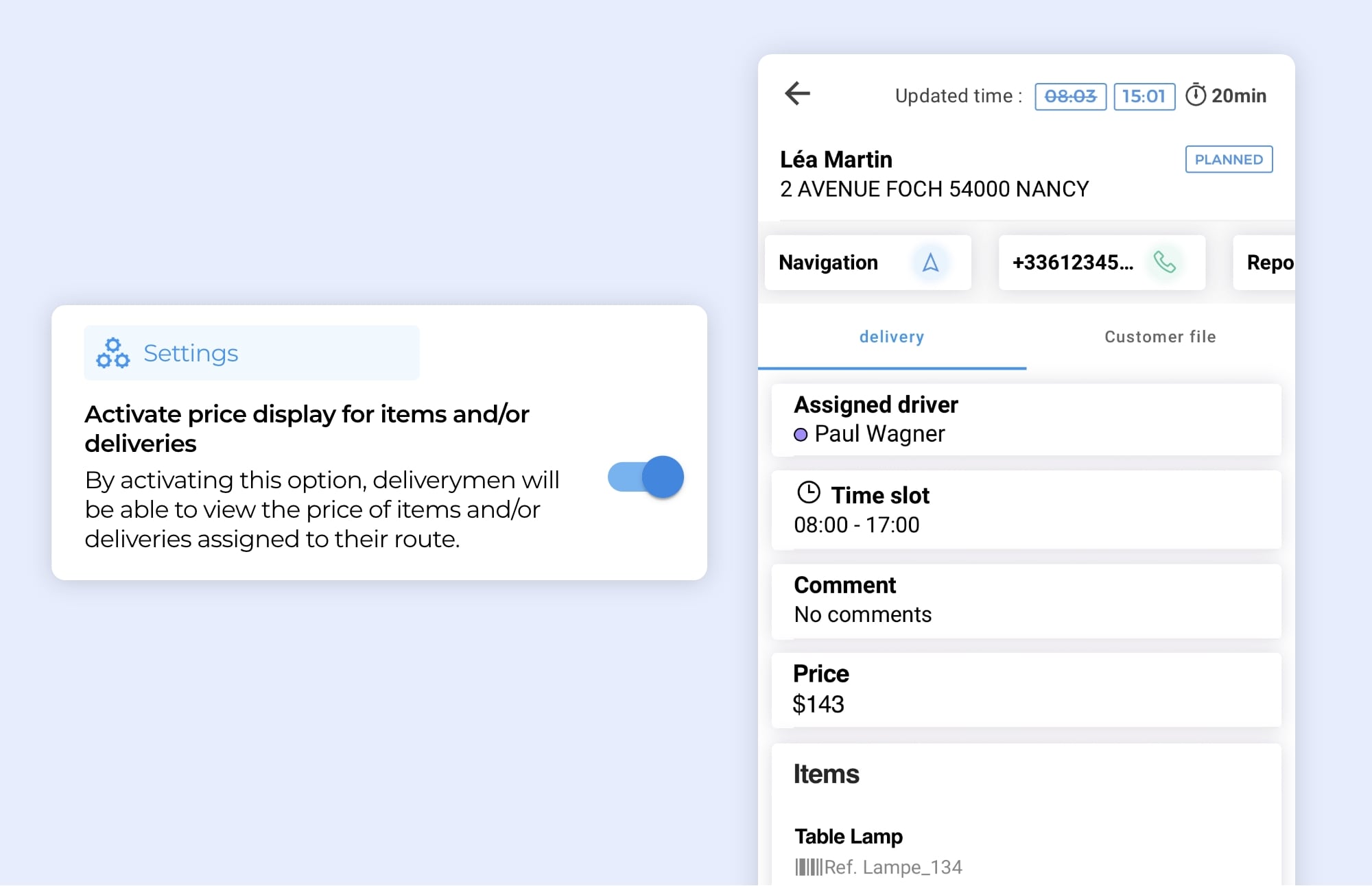Screen dimensions: 1372x886
Task: Switch to the delivery tab
Action: (x=891, y=337)
